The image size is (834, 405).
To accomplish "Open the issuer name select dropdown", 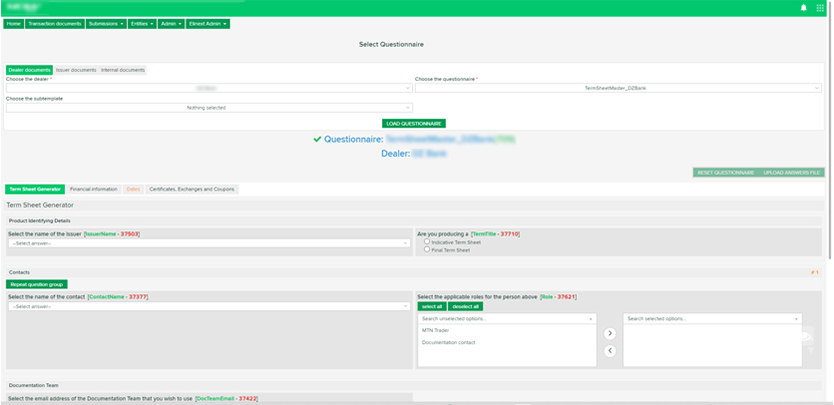I will coord(208,243).
